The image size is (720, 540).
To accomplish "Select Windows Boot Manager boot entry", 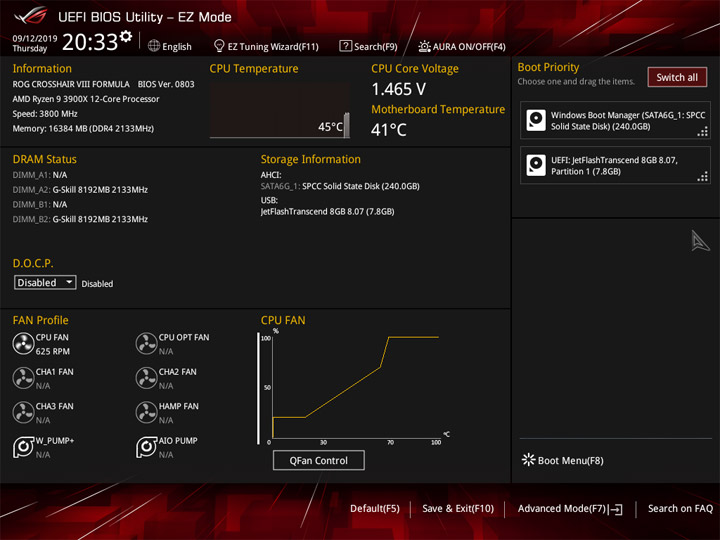I will (615, 120).
